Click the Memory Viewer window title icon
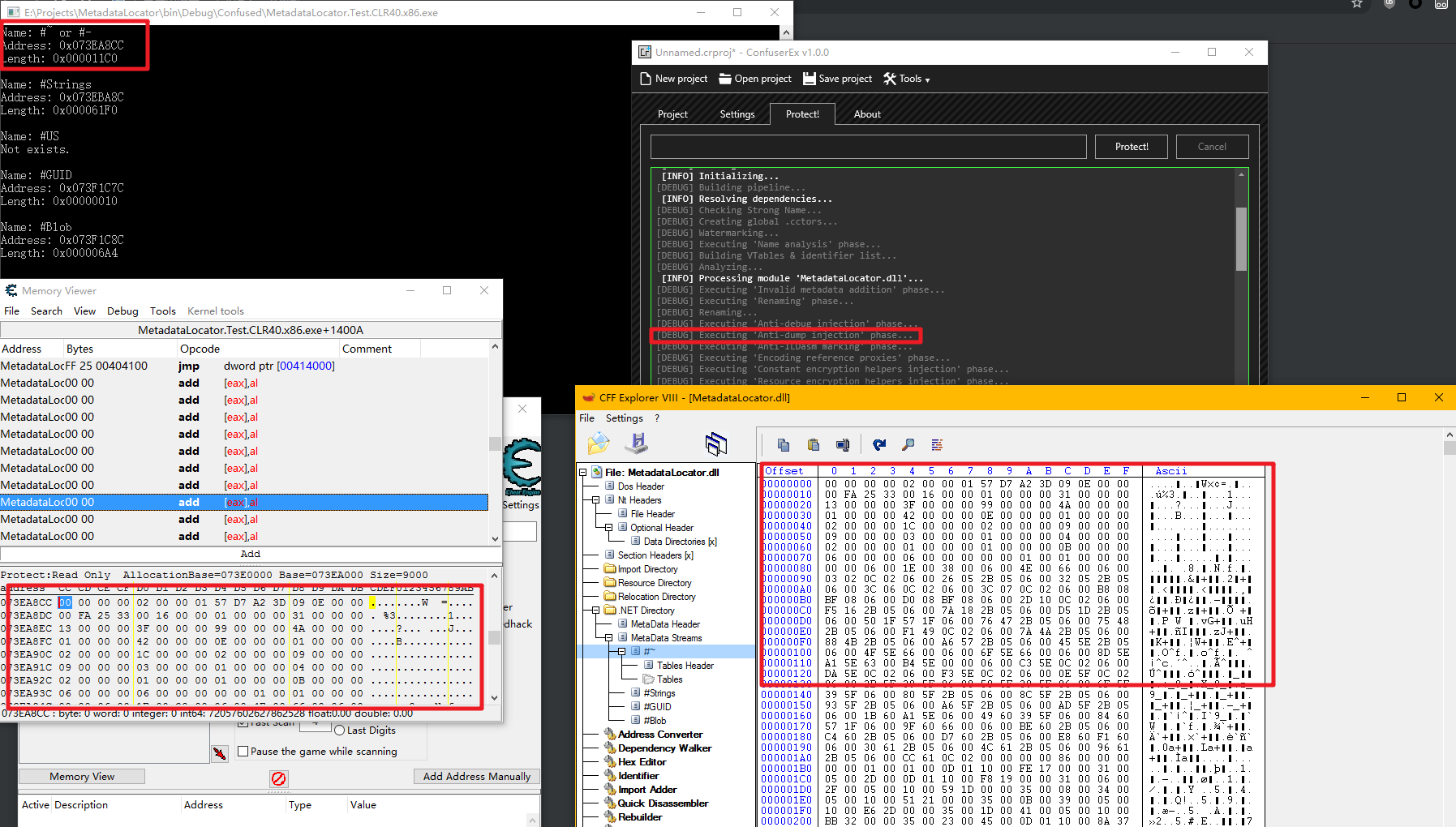The height and width of the screenshot is (827, 1456). coord(11,290)
